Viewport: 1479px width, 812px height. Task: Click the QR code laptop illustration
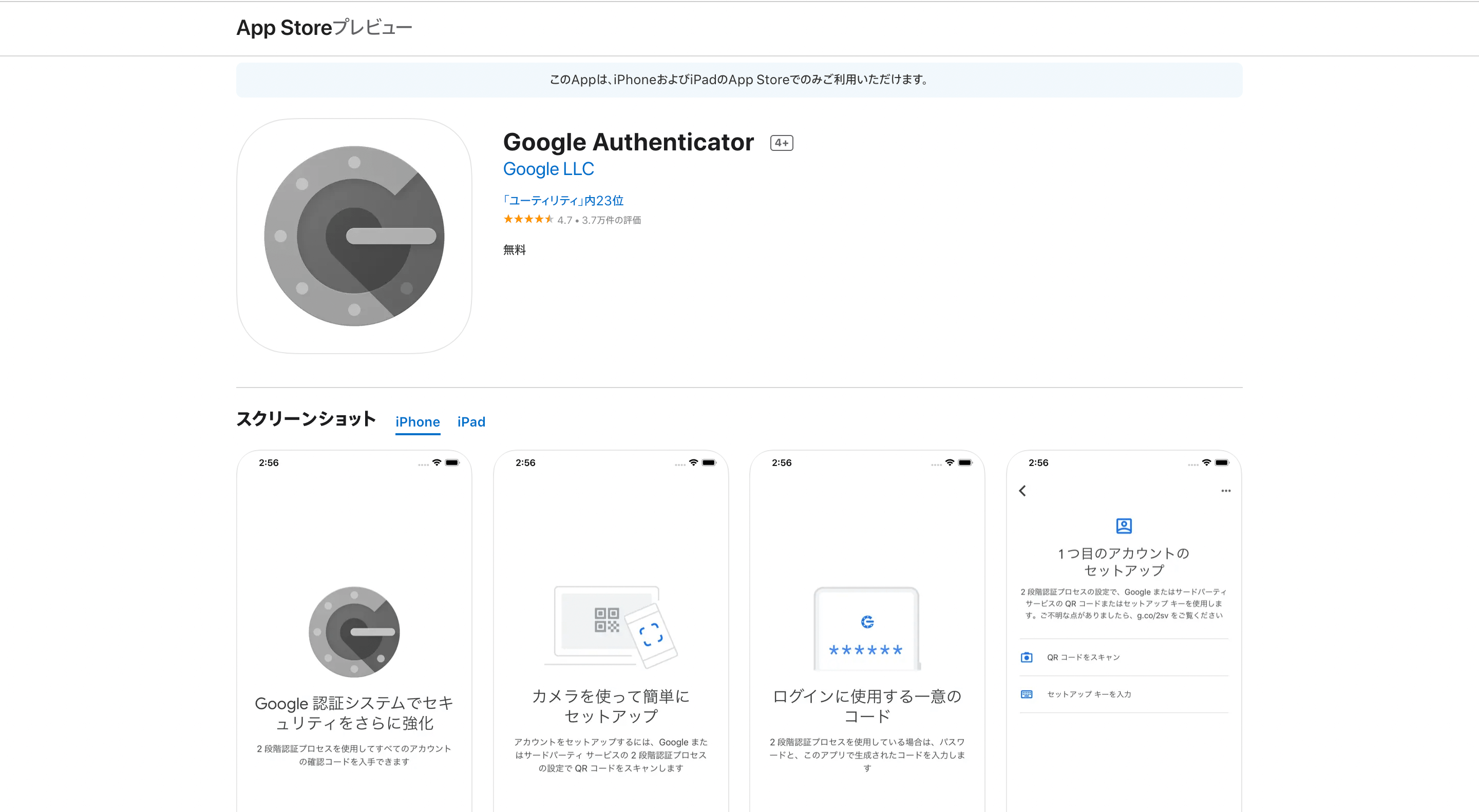click(611, 627)
